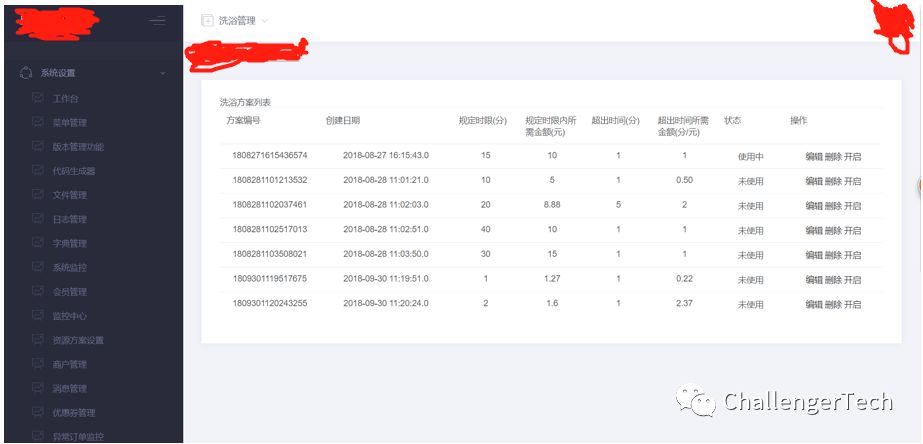Click 编辑 for plan 1808271615436574
The width and height of the screenshot is (923, 444).
click(814, 157)
